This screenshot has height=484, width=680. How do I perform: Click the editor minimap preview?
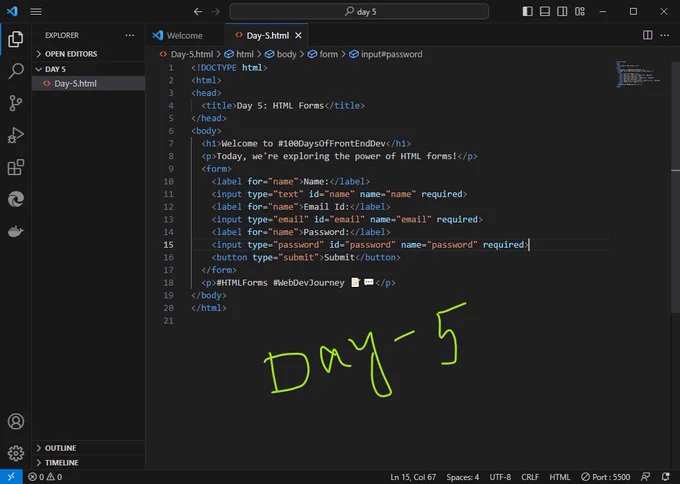coord(638,74)
